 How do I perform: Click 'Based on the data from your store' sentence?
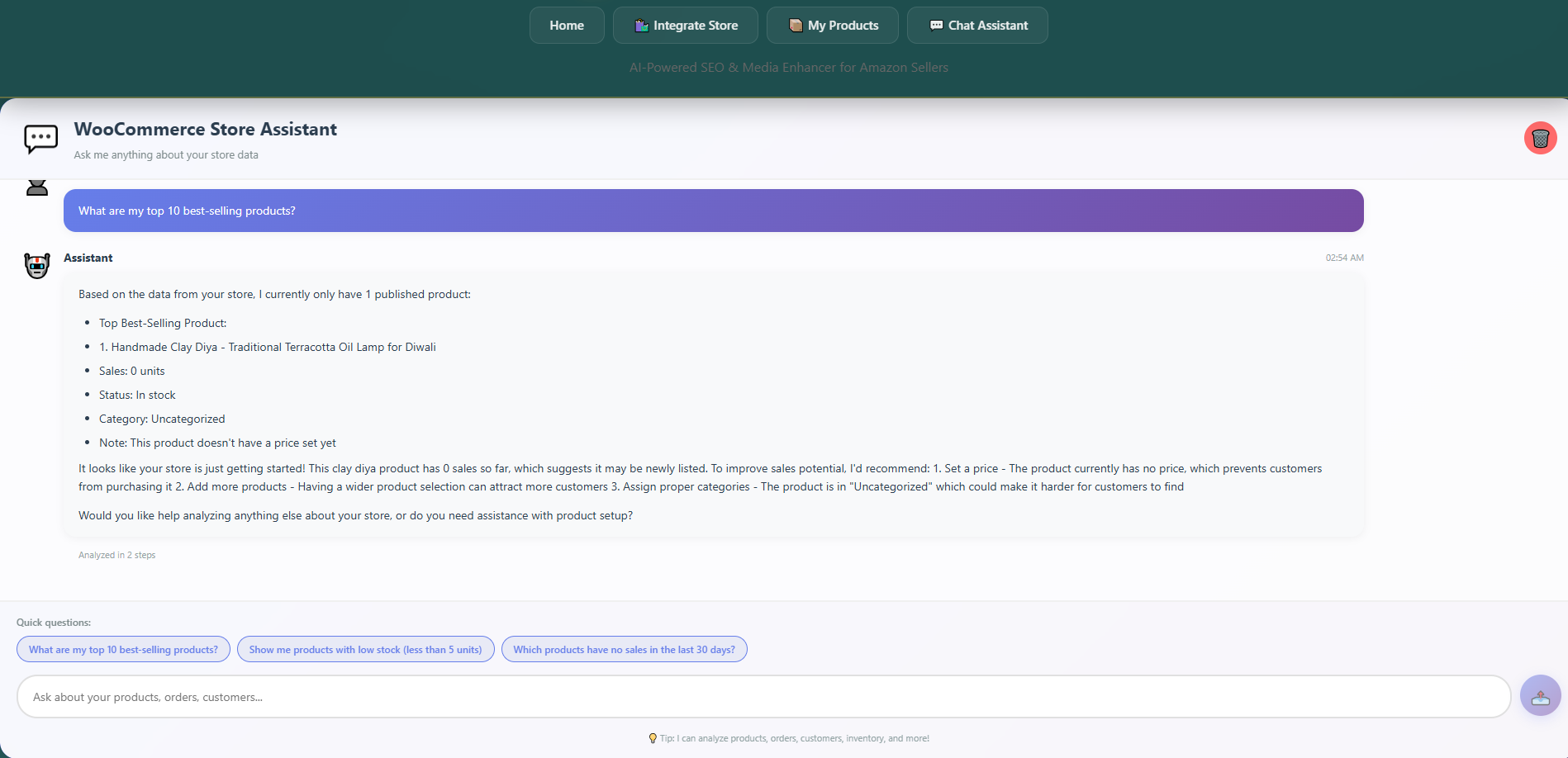(x=274, y=294)
